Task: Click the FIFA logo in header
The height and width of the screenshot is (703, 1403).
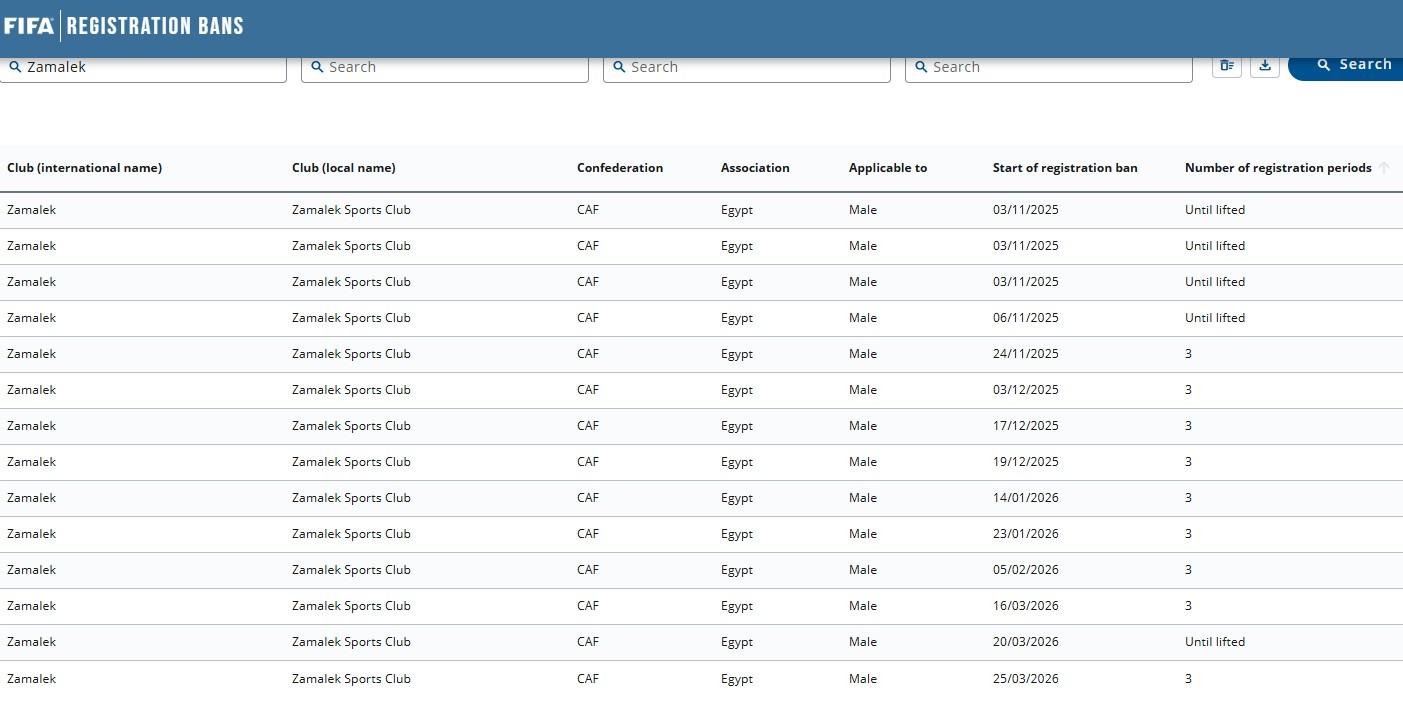Action: 29,26
